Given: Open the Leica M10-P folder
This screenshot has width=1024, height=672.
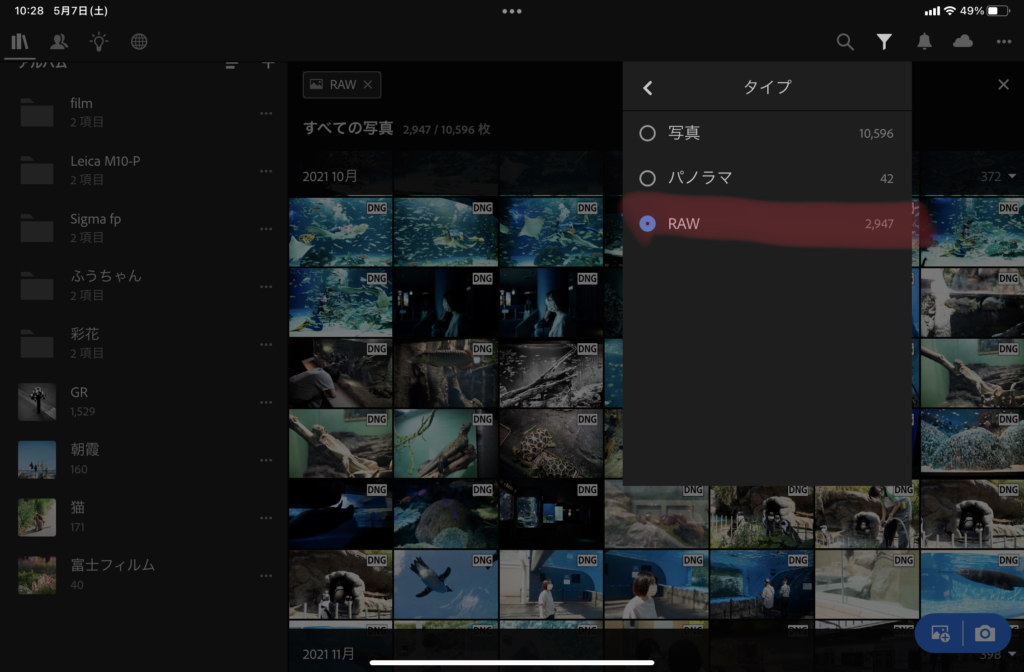Looking at the screenshot, I should click(144, 170).
